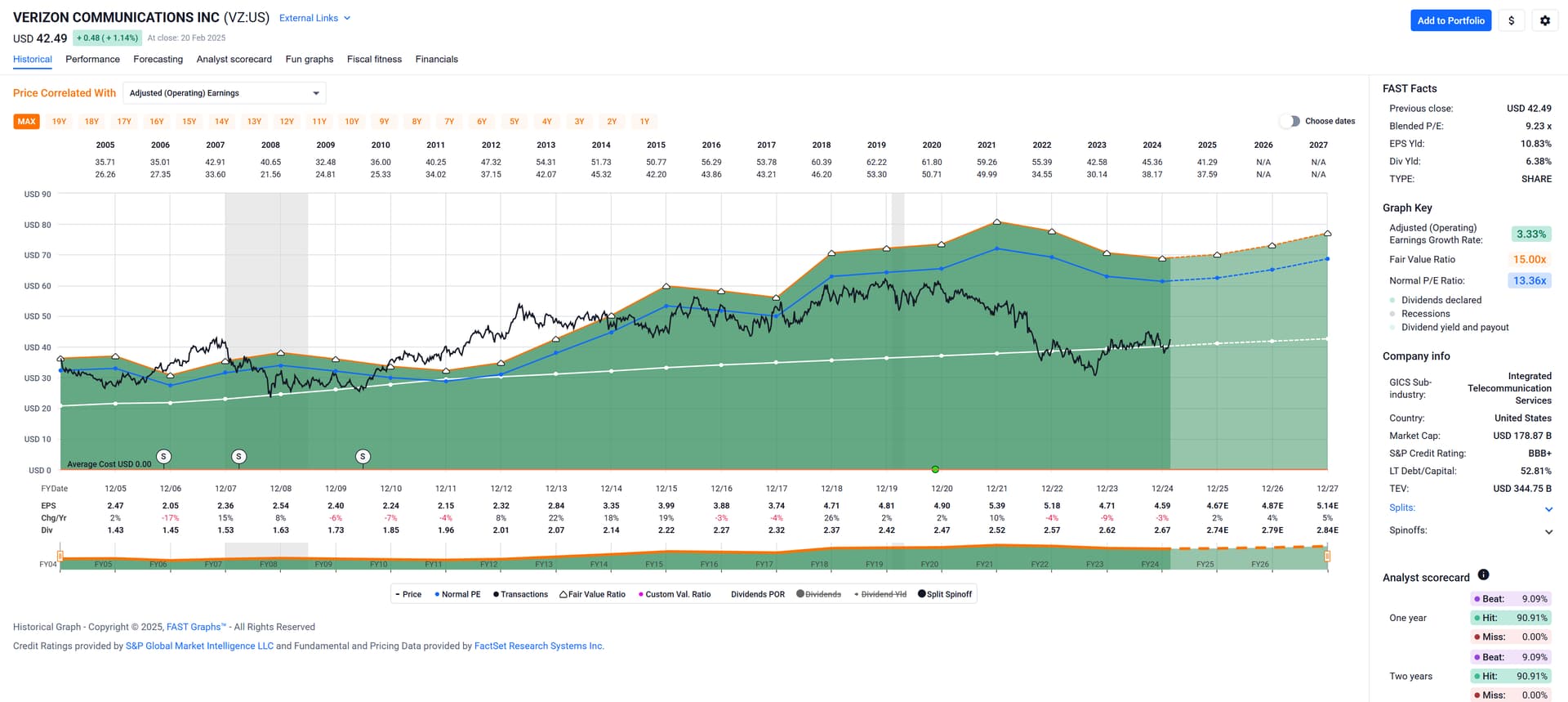Select the 19Y time range
The image size is (1568, 702).
[x=59, y=121]
